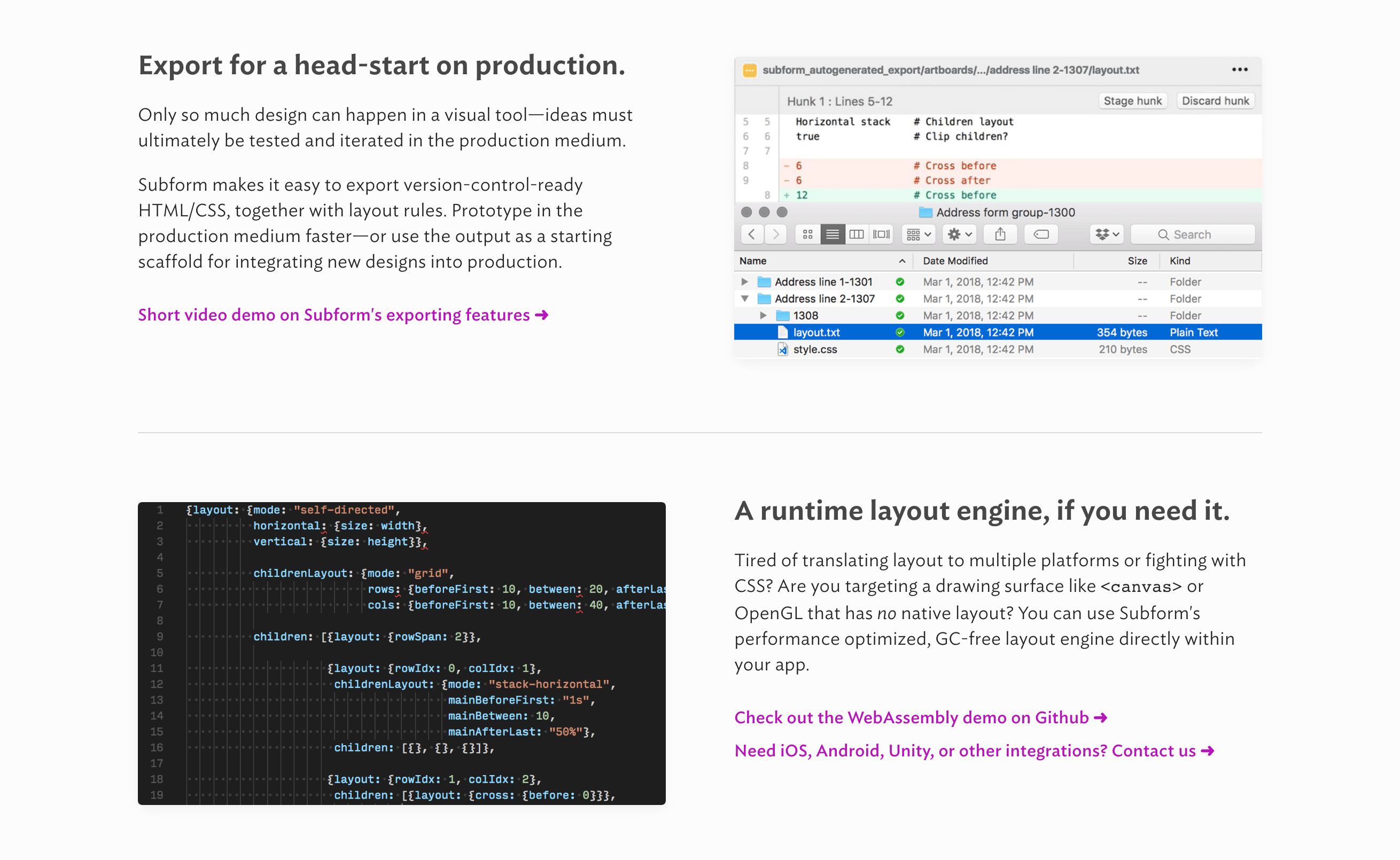
Task: Open the short video demo on exporting features
Action: click(x=343, y=315)
